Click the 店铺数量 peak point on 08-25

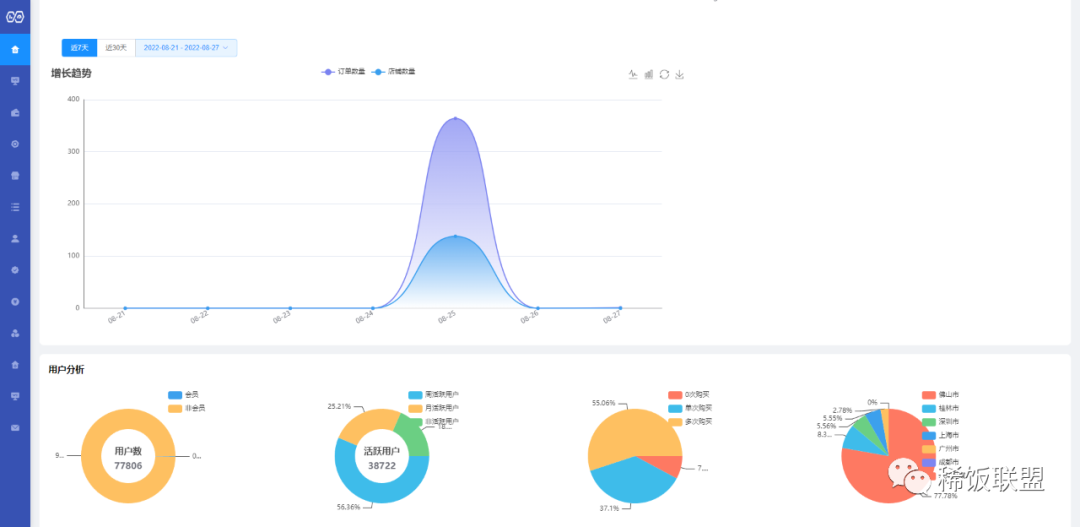[x=455, y=236]
